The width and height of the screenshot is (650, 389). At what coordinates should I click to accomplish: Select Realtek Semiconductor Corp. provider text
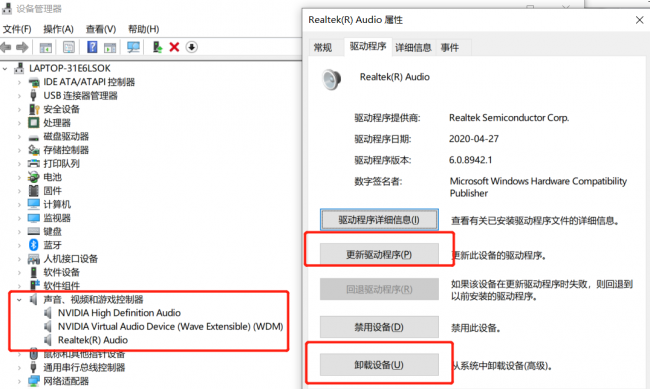point(509,118)
